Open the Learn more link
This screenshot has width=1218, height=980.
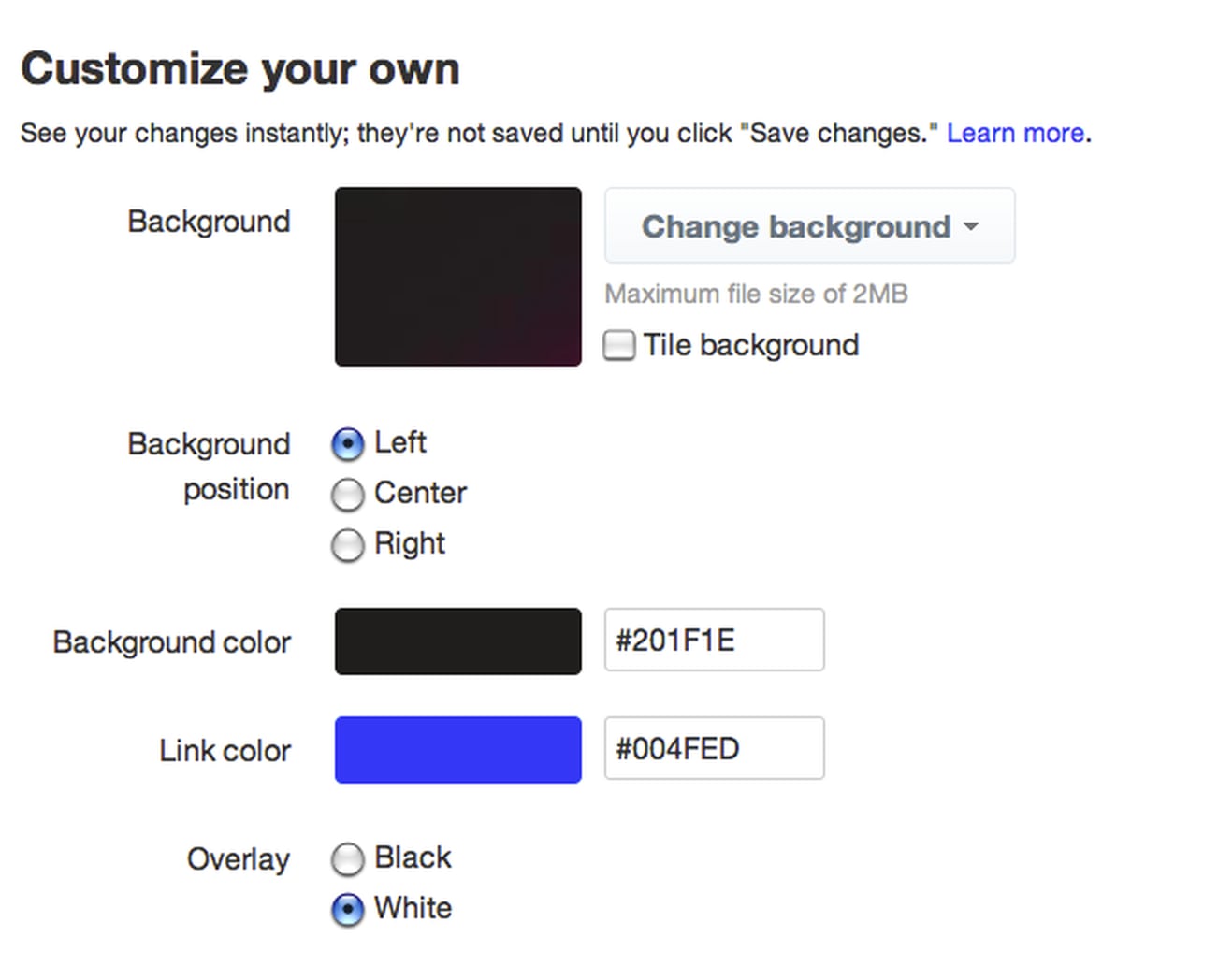pos(1015,133)
